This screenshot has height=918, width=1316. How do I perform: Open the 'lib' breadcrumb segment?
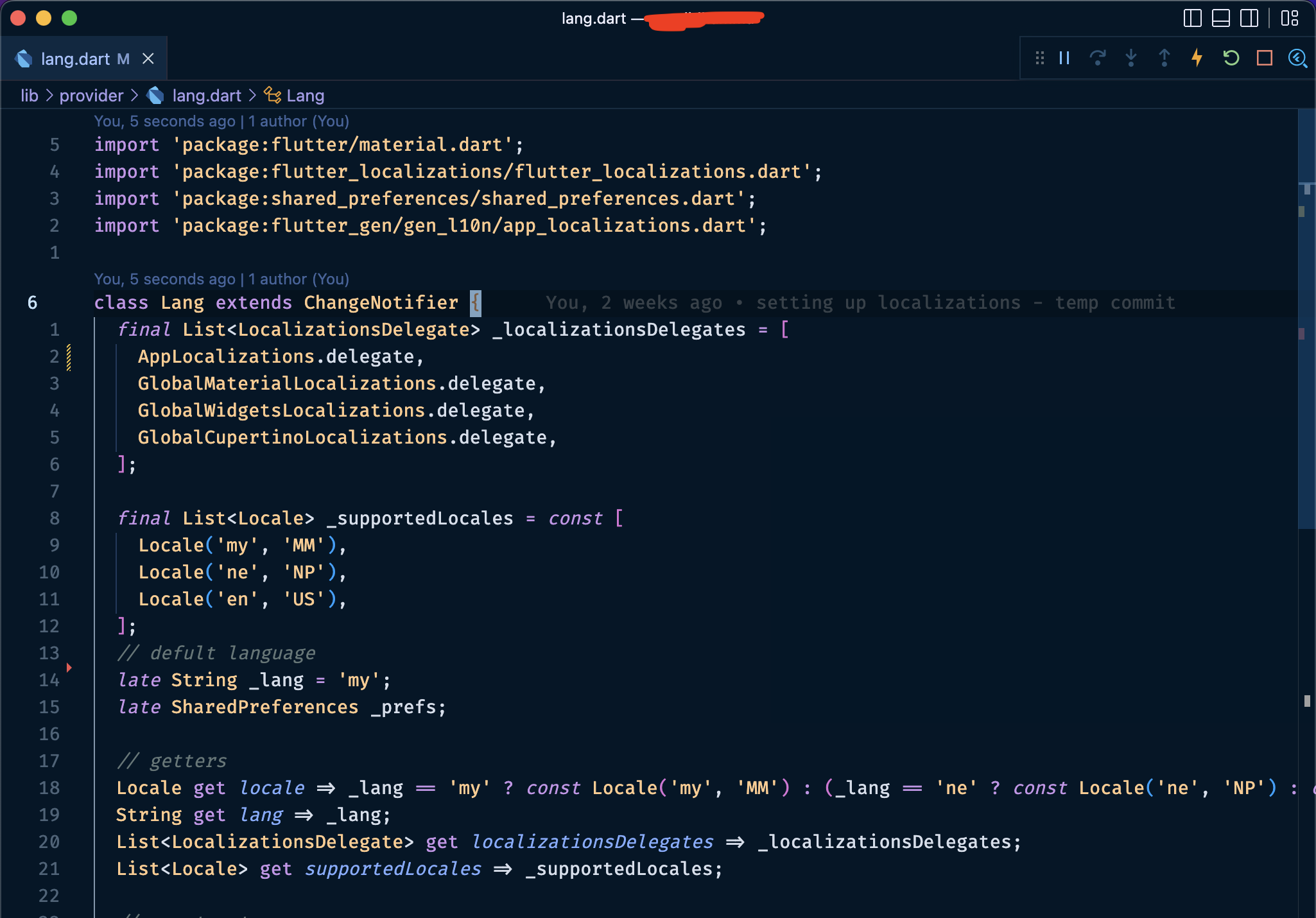[x=30, y=96]
